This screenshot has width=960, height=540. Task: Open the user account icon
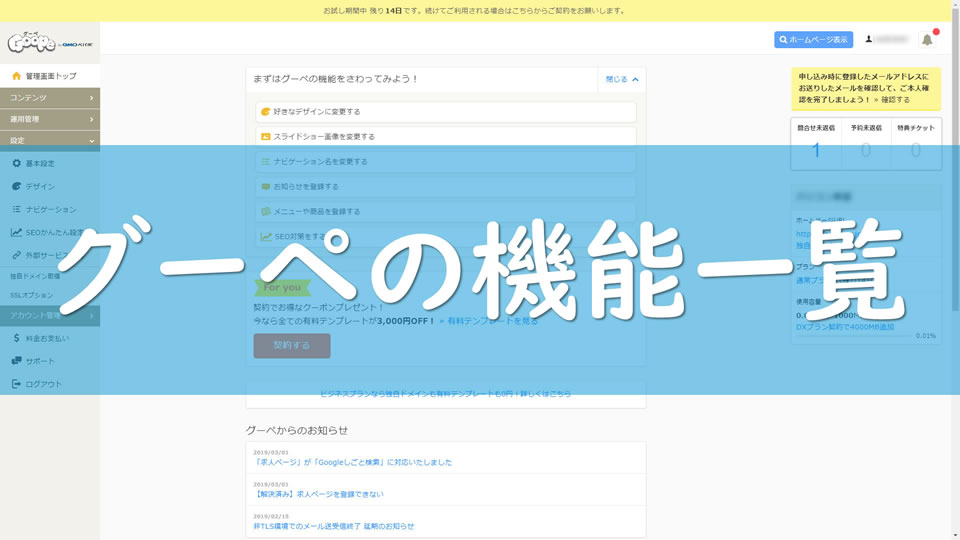pyautogui.click(x=868, y=39)
